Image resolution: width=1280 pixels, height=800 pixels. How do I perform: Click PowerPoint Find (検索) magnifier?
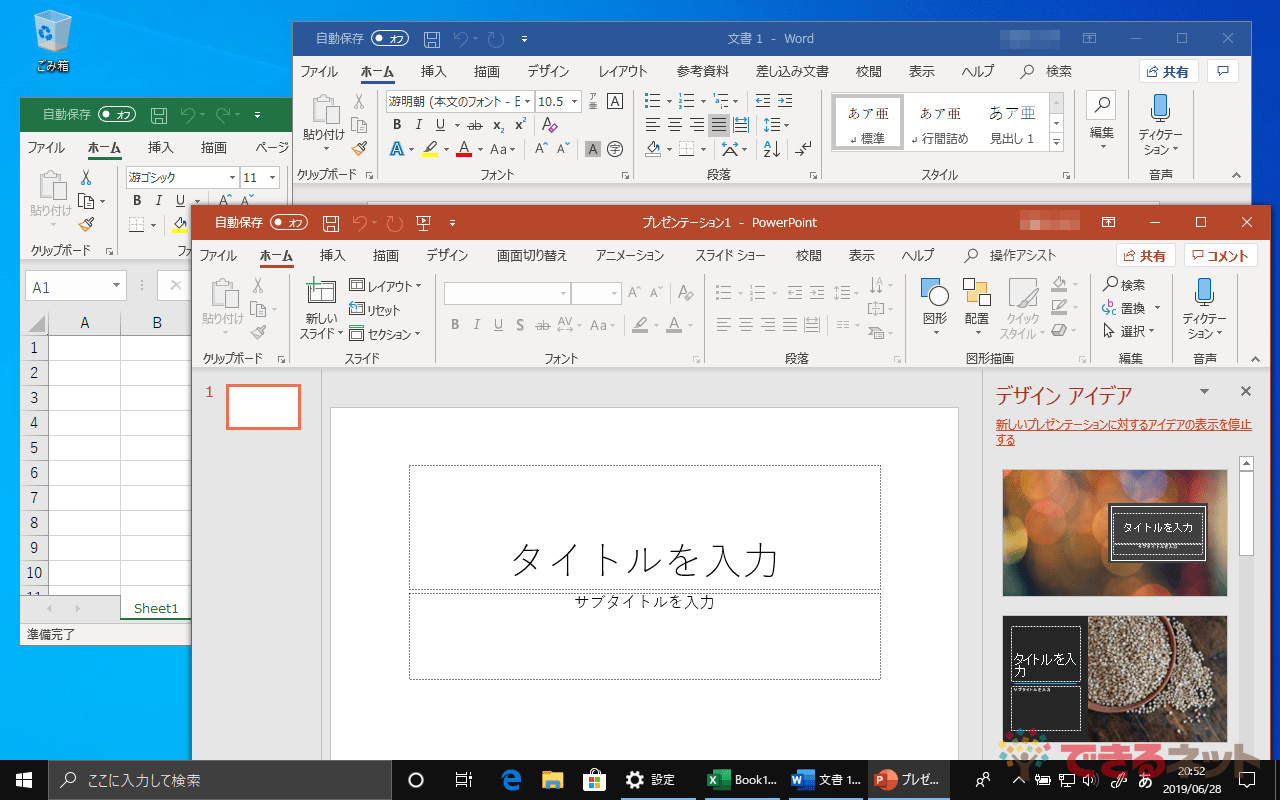pyautogui.click(x=1124, y=285)
